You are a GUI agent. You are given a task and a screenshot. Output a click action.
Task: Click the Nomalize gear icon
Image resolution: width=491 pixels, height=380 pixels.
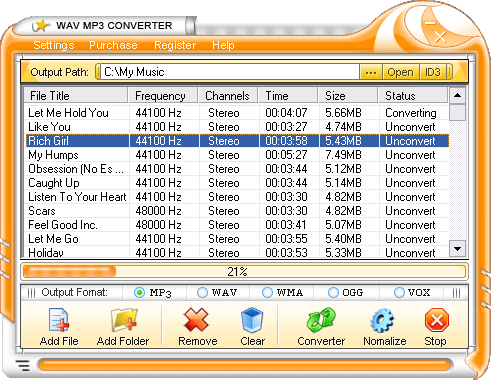pyautogui.click(x=382, y=320)
